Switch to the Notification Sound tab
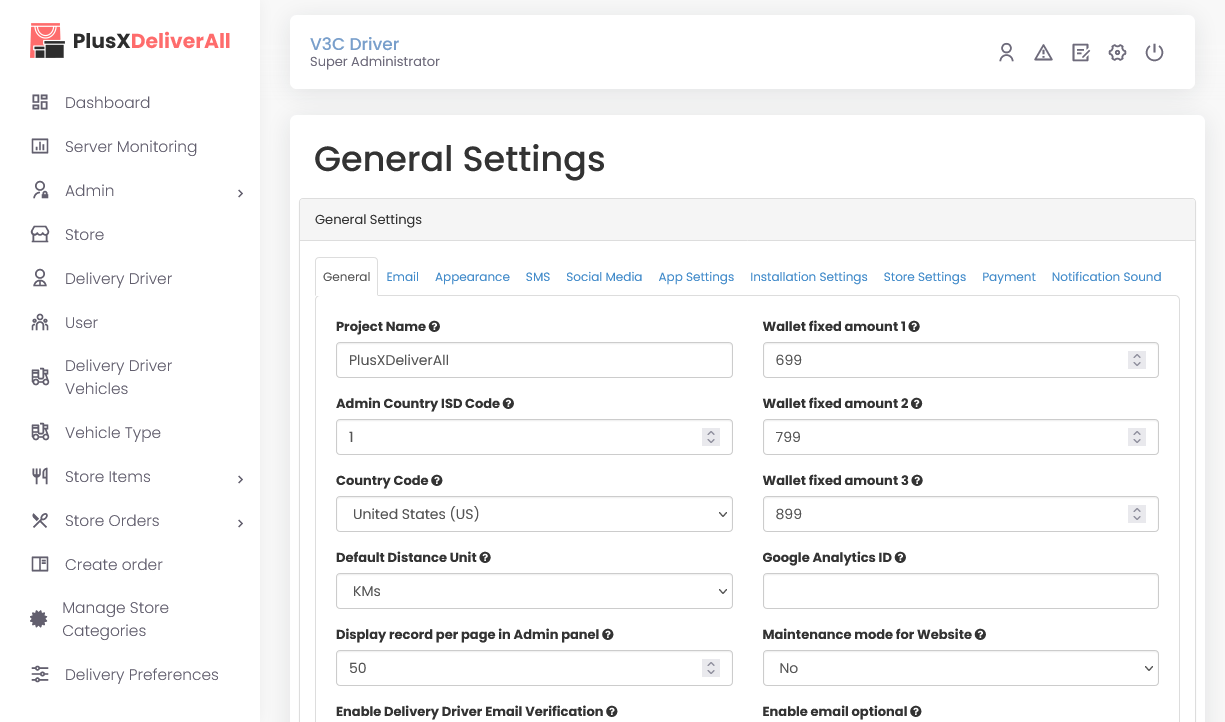This screenshot has width=1225, height=722. pyautogui.click(x=1106, y=277)
